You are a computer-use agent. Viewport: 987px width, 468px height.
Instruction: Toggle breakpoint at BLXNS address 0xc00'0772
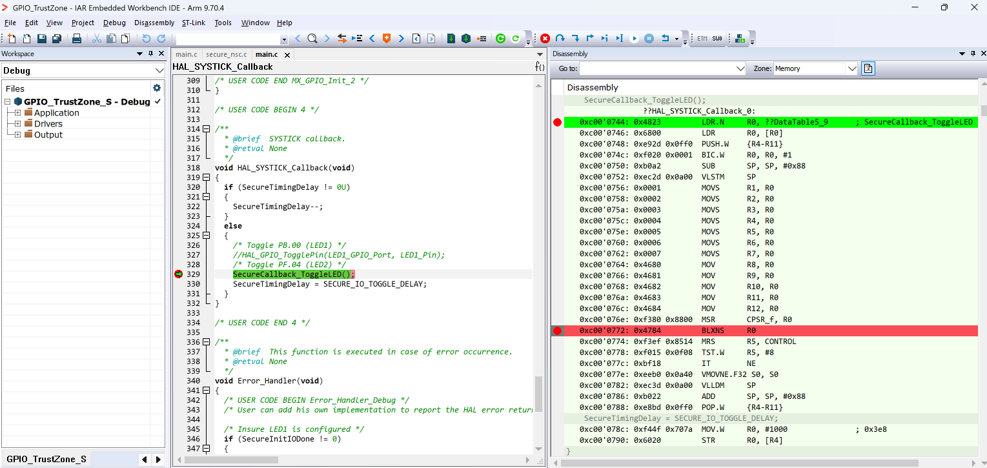(556, 331)
